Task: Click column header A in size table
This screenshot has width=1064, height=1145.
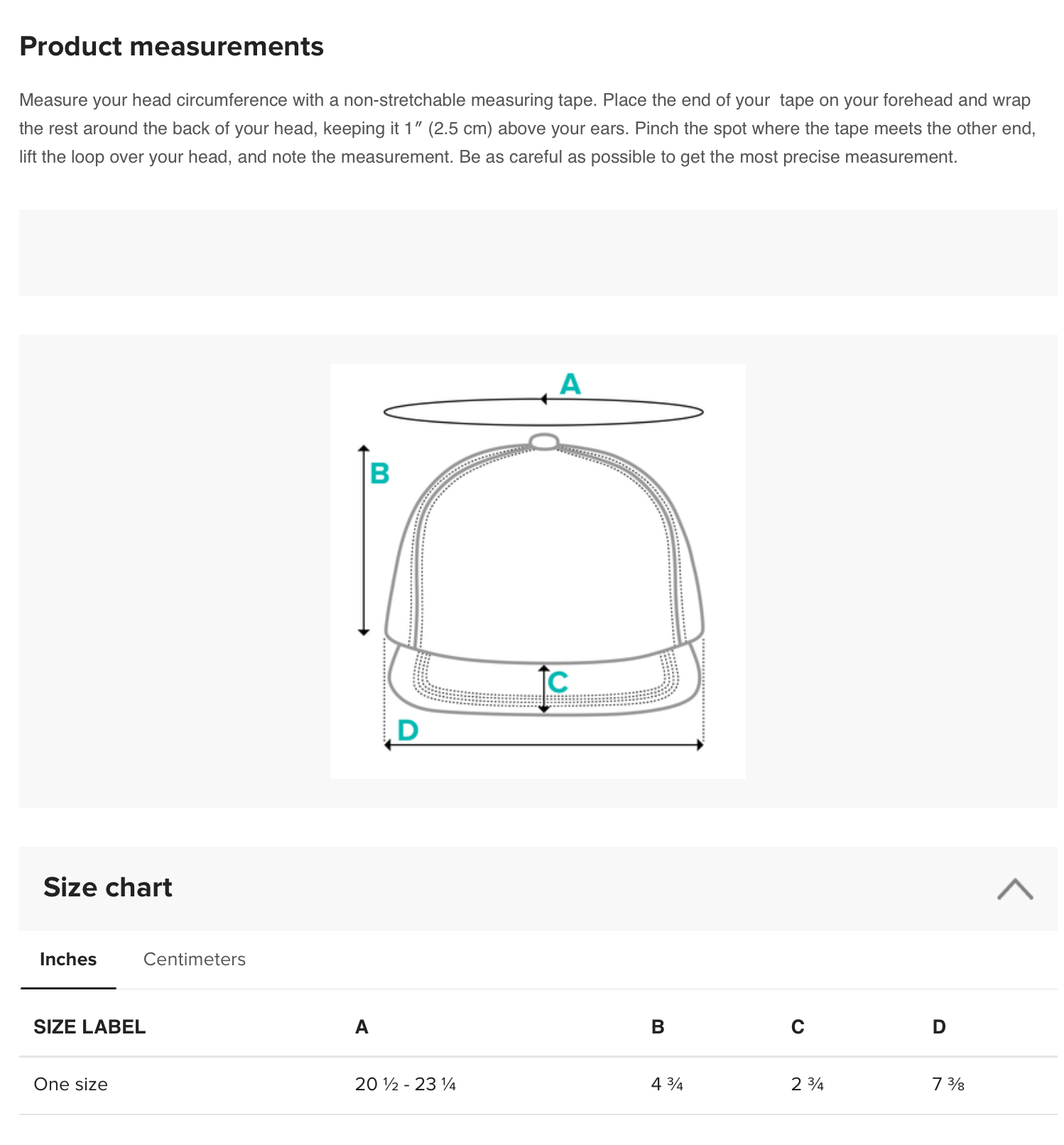Action: pyautogui.click(x=362, y=1027)
